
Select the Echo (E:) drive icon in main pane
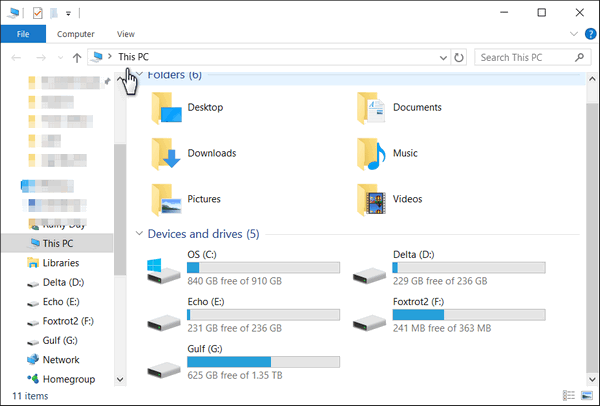[164, 323]
